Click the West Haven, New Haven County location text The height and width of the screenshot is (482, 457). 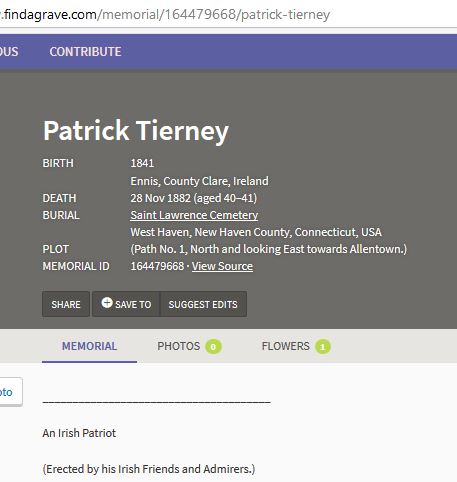(x=256, y=232)
